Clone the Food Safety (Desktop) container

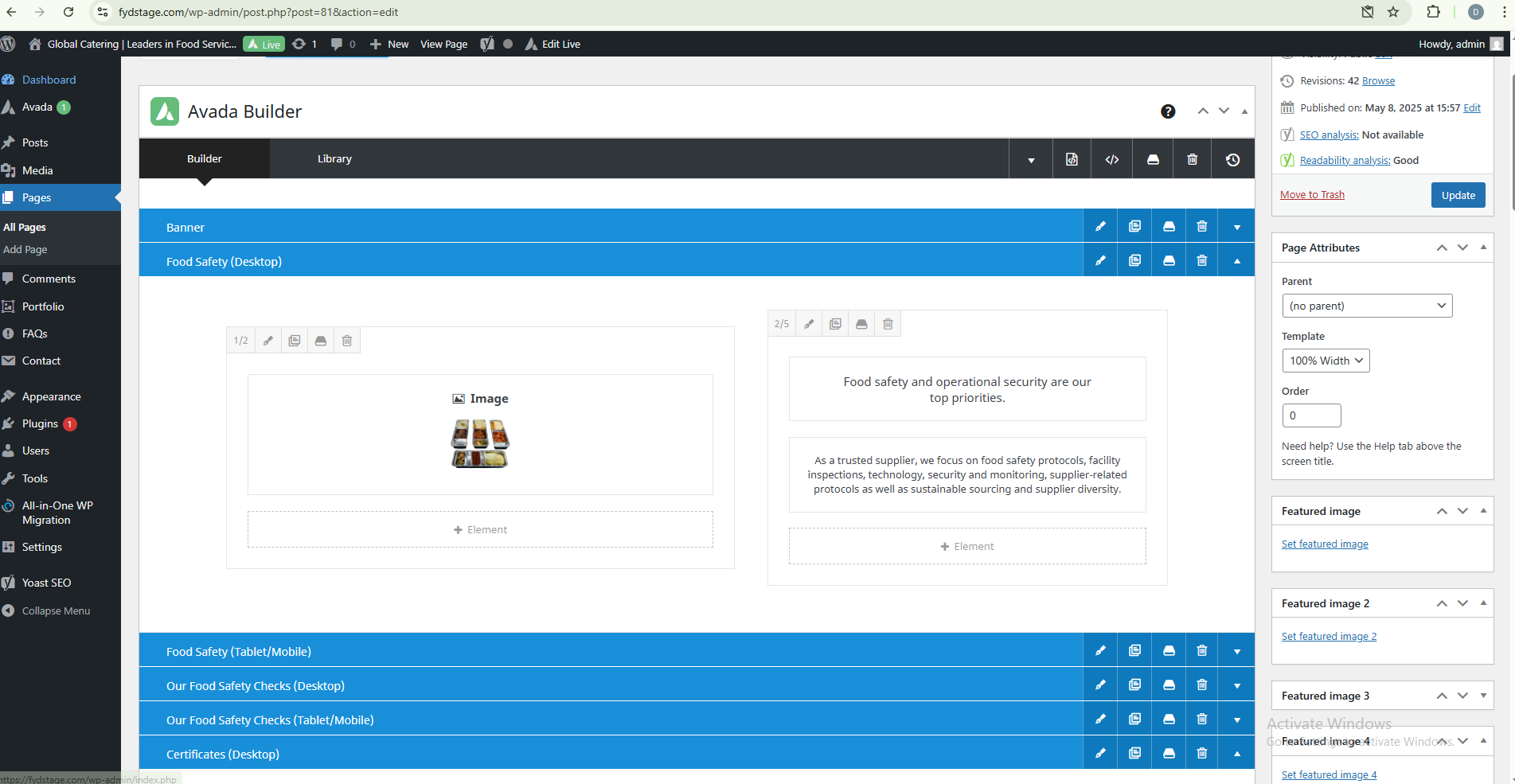pos(1134,261)
